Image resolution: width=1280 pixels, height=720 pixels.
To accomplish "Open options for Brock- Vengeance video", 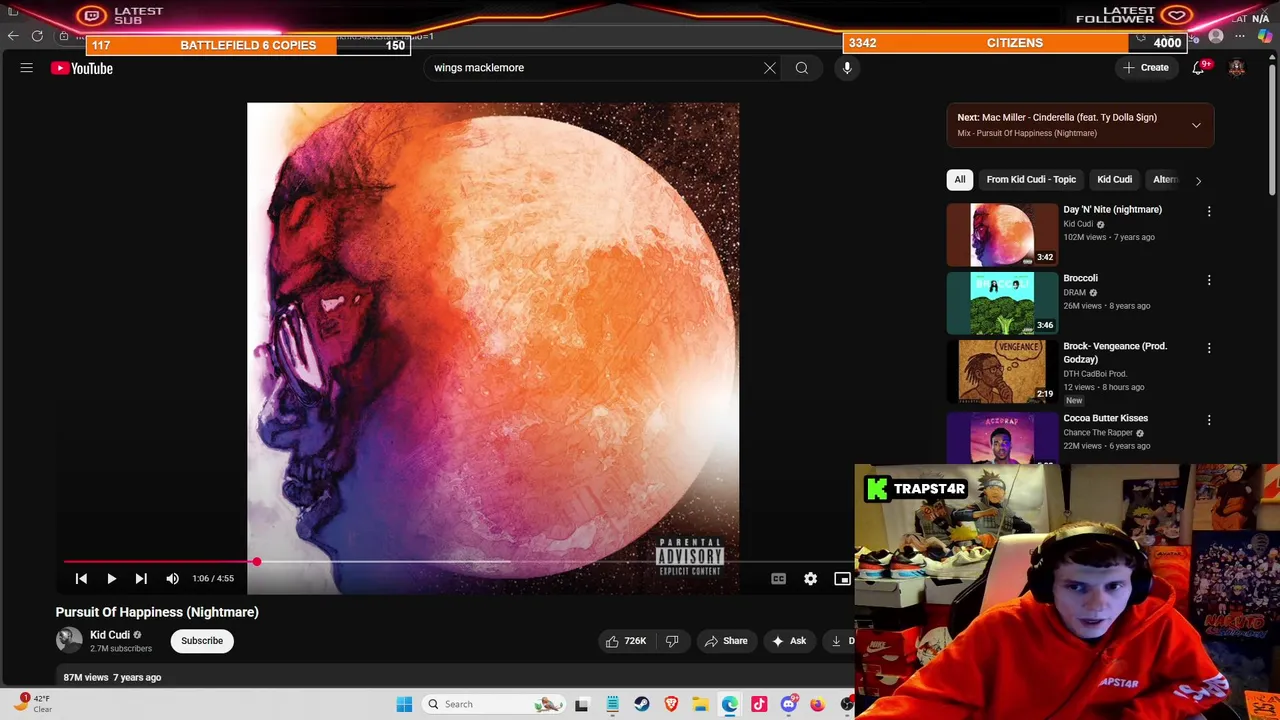I will pyautogui.click(x=1209, y=348).
